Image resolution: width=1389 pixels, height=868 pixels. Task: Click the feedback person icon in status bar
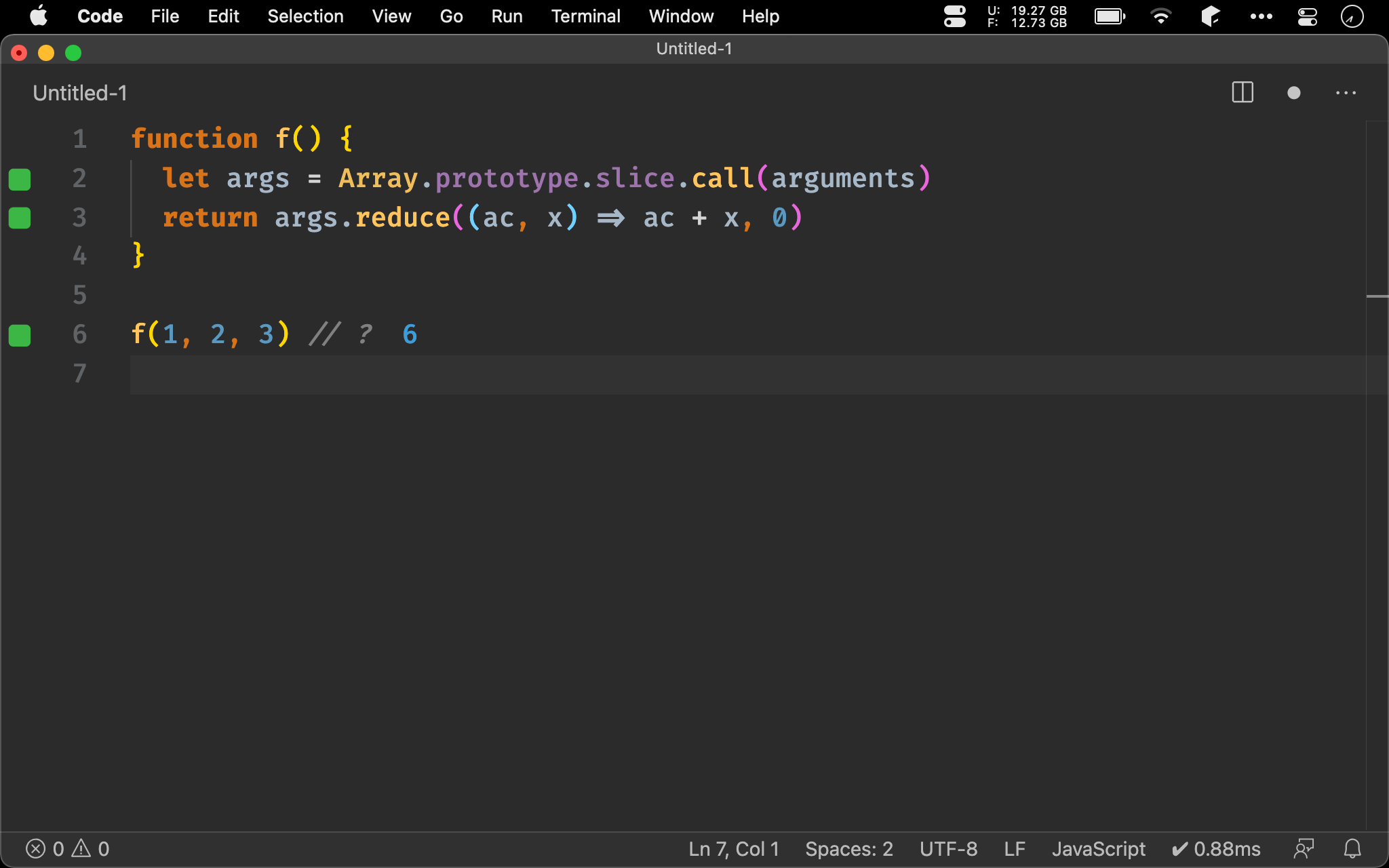tap(1304, 848)
